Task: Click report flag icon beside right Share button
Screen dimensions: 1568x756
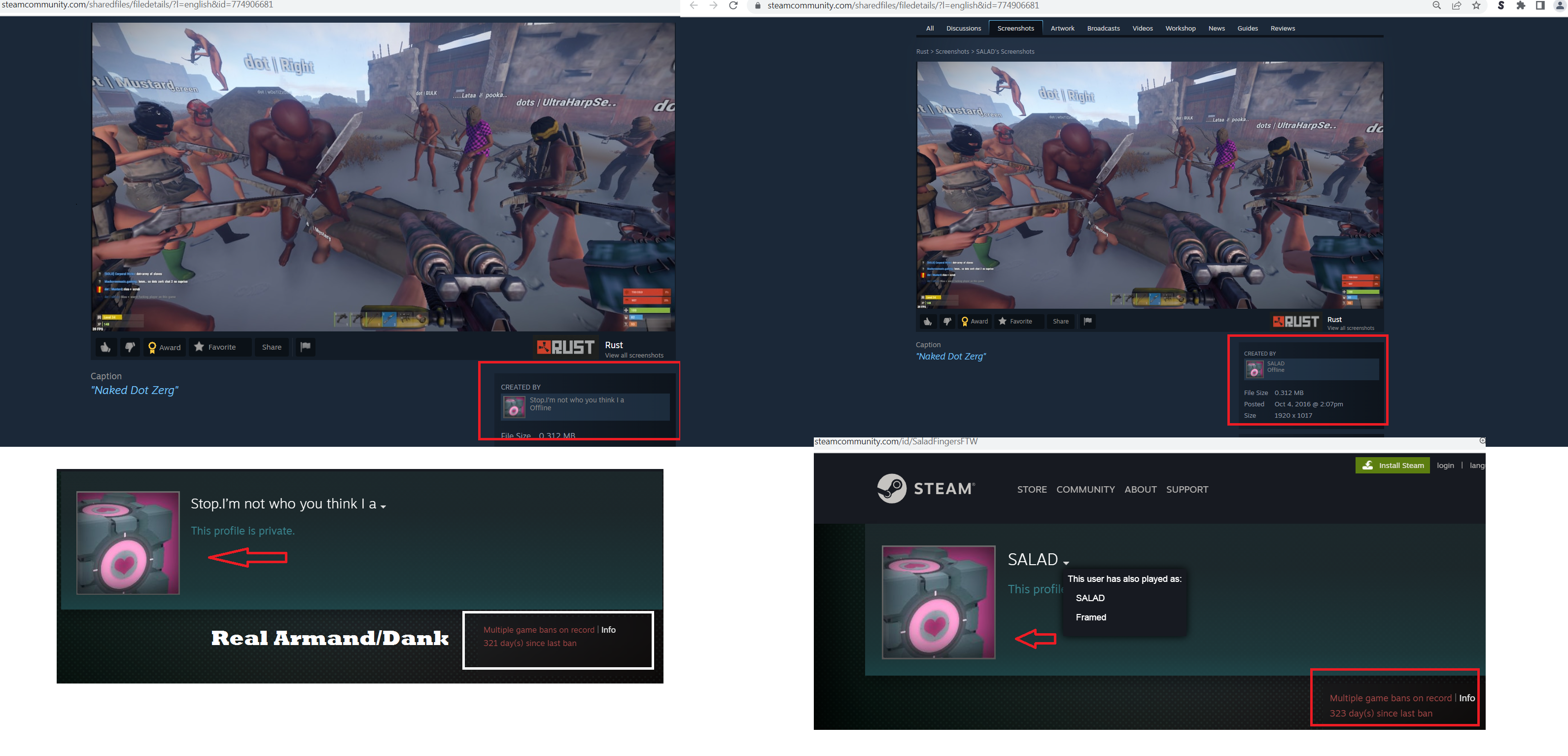Action: (x=1087, y=321)
